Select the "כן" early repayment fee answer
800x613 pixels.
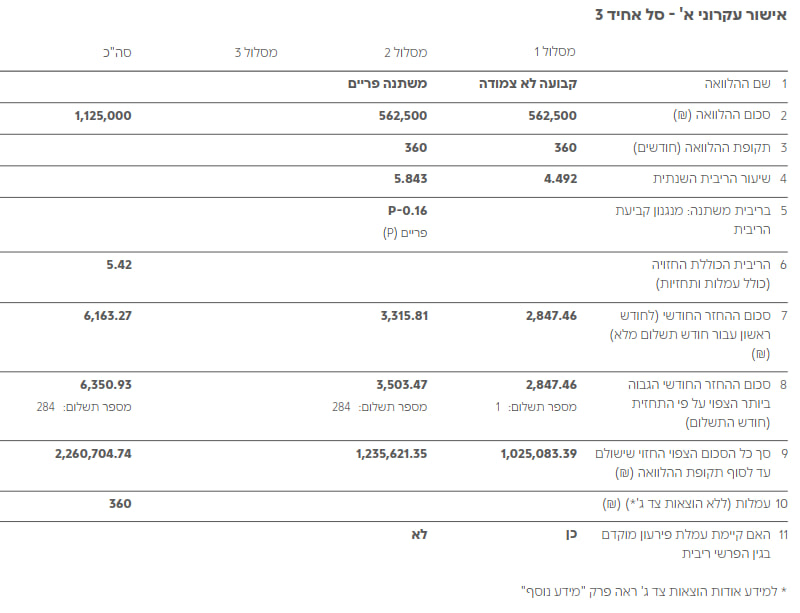pyautogui.click(x=570, y=535)
